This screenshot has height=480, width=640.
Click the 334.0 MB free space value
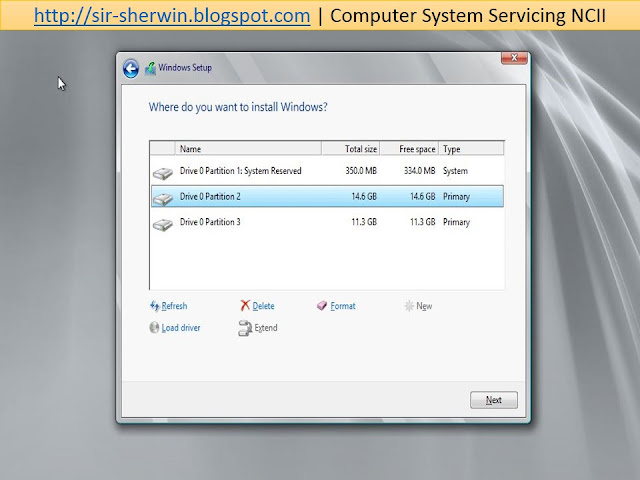click(x=420, y=171)
